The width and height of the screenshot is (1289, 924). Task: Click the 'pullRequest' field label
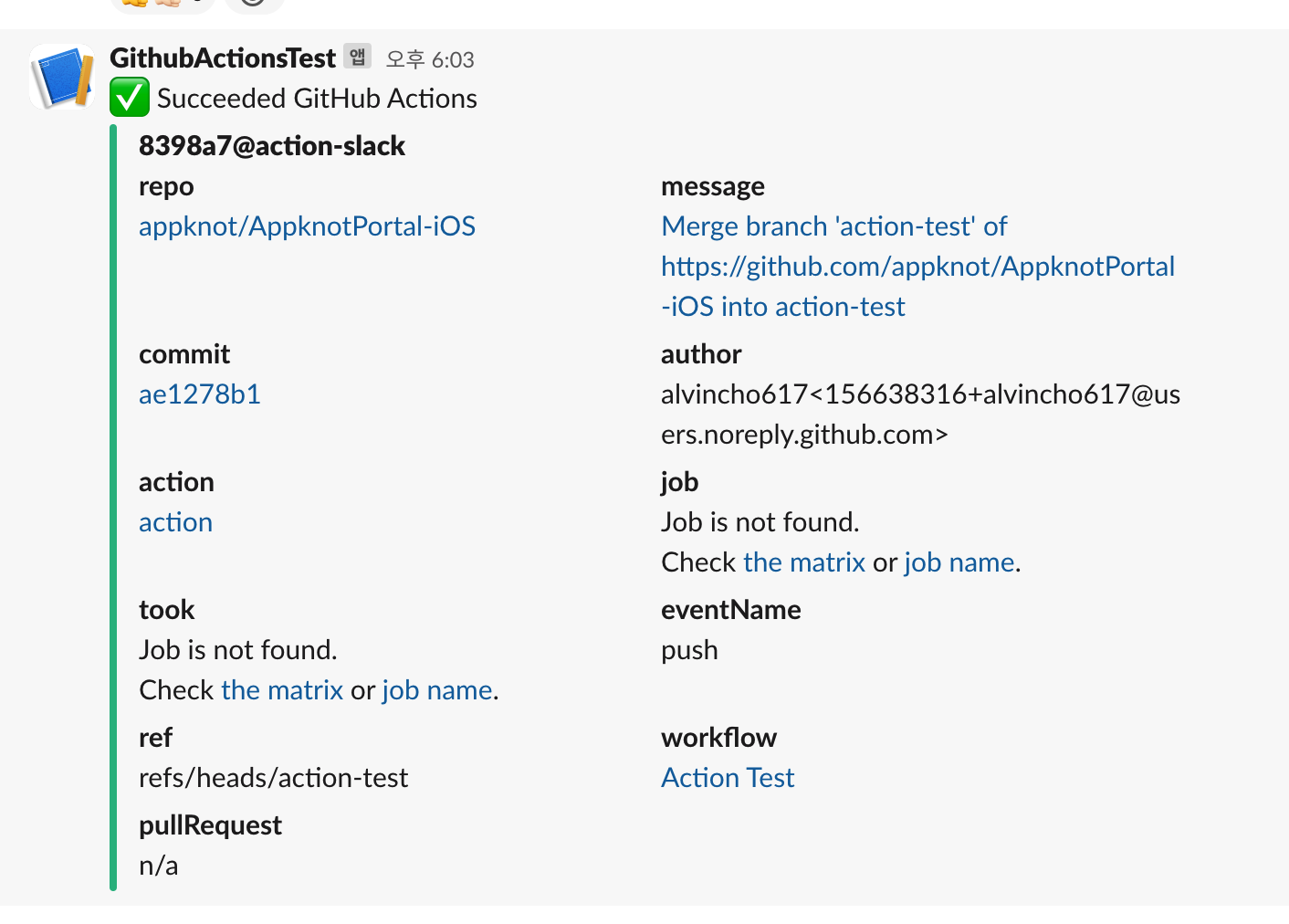click(210, 826)
